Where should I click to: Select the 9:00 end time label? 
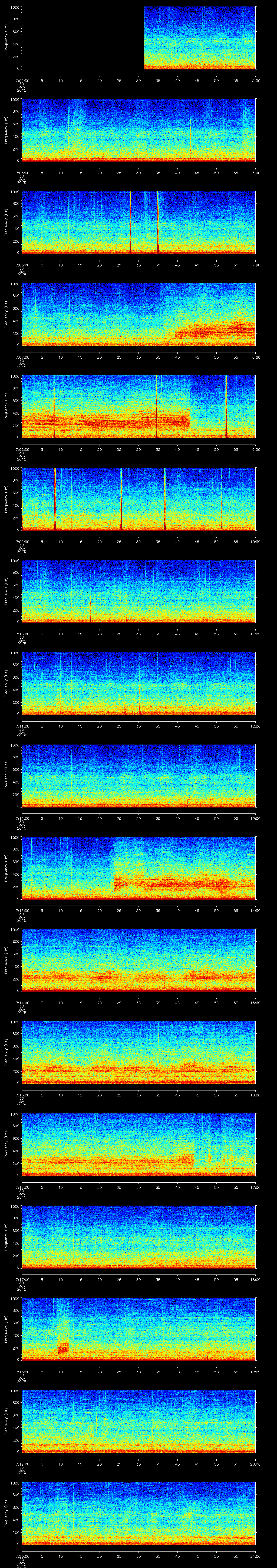[x=256, y=449]
